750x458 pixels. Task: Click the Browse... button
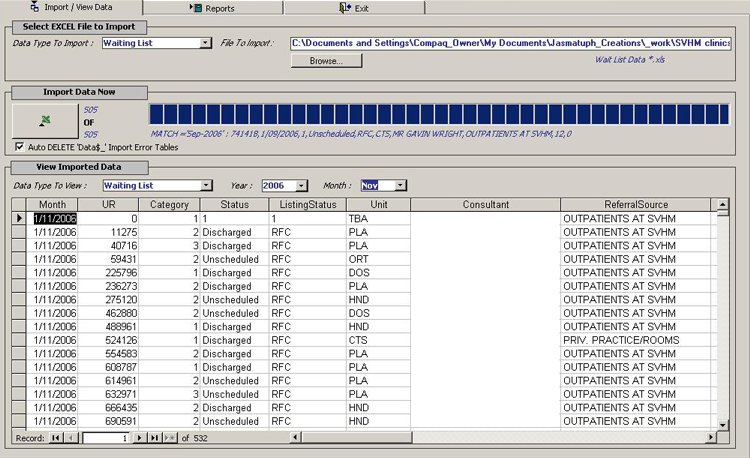326,61
